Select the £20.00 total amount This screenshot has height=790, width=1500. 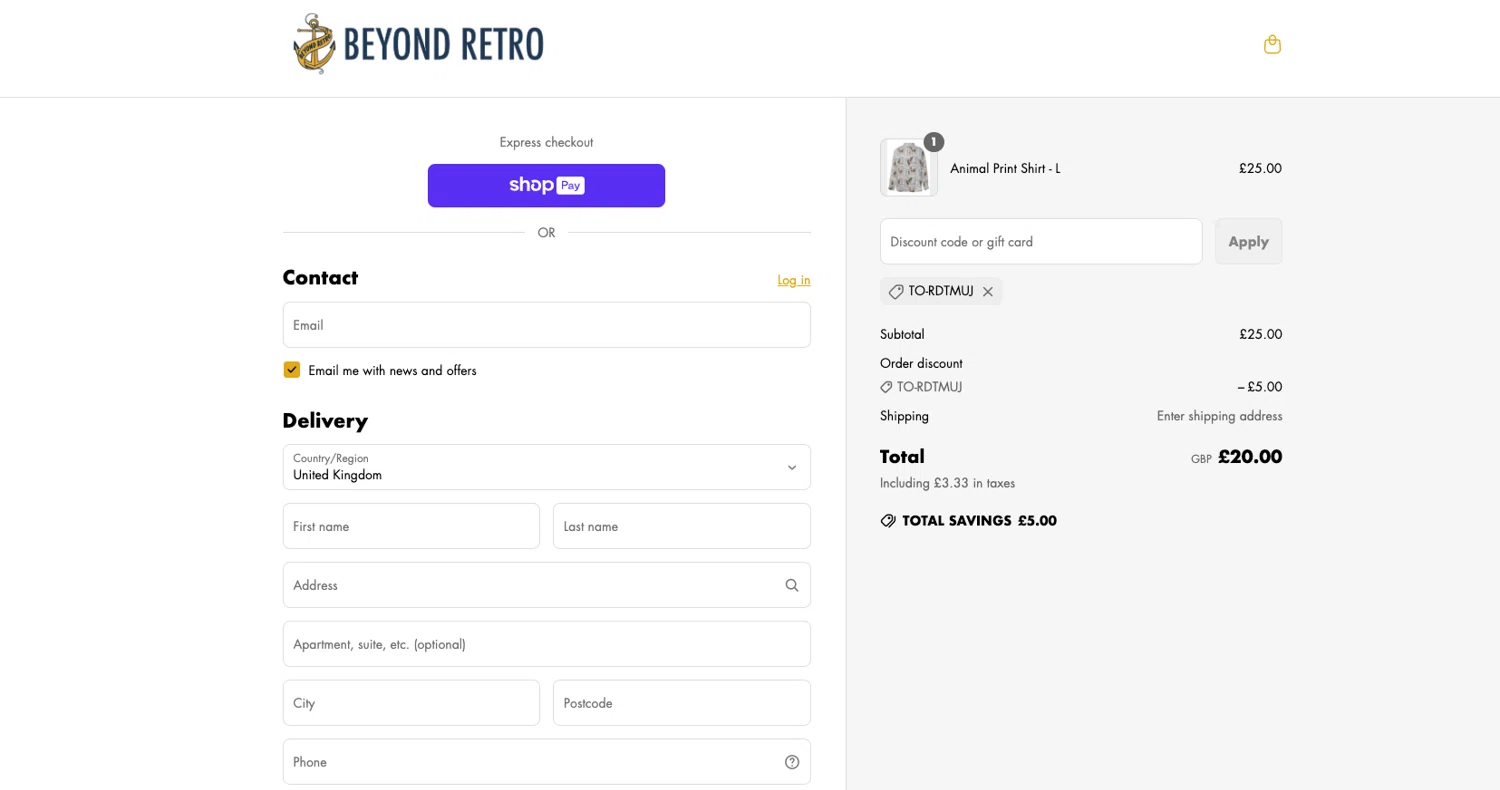pyautogui.click(x=1250, y=457)
